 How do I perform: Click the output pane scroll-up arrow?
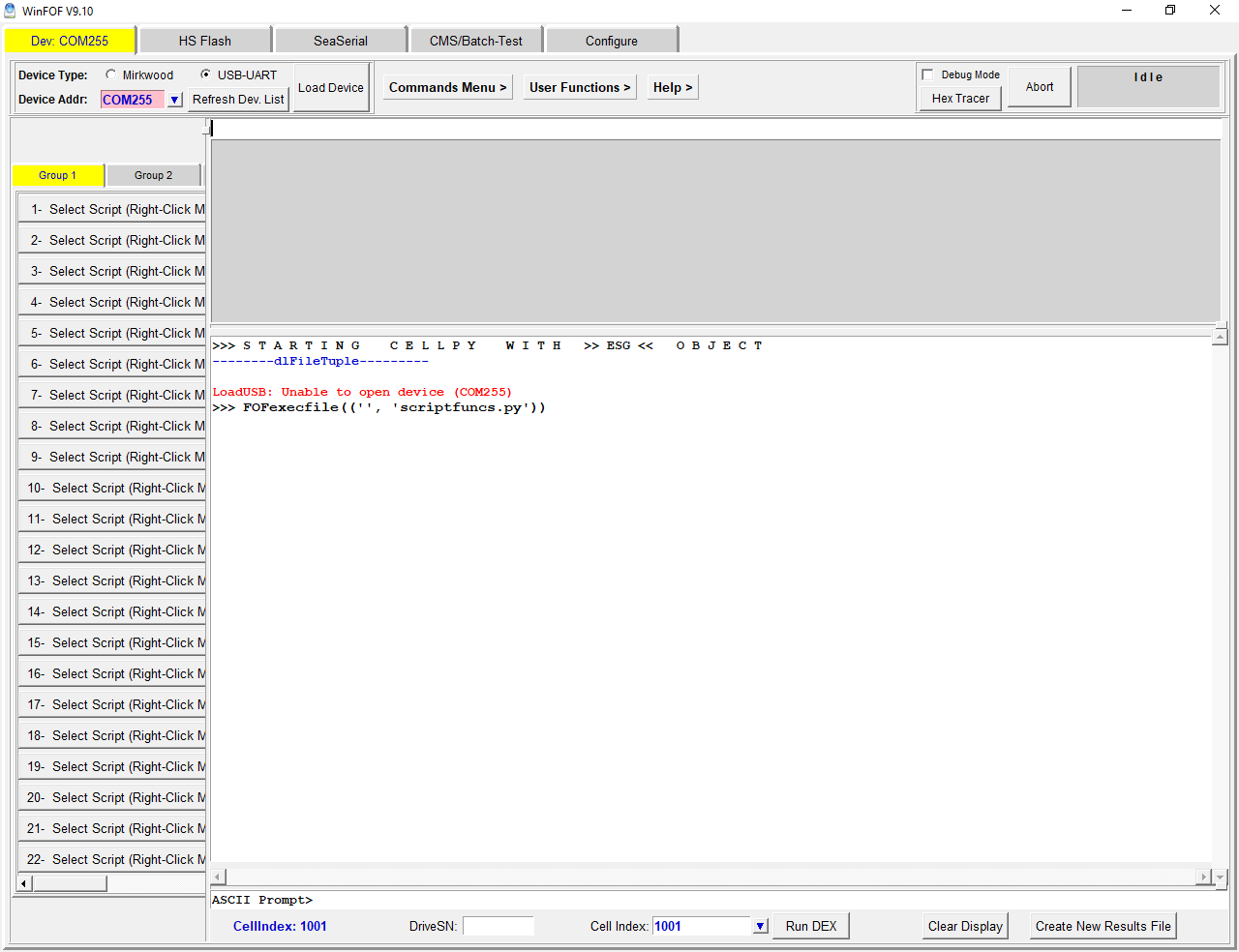[x=1220, y=337]
